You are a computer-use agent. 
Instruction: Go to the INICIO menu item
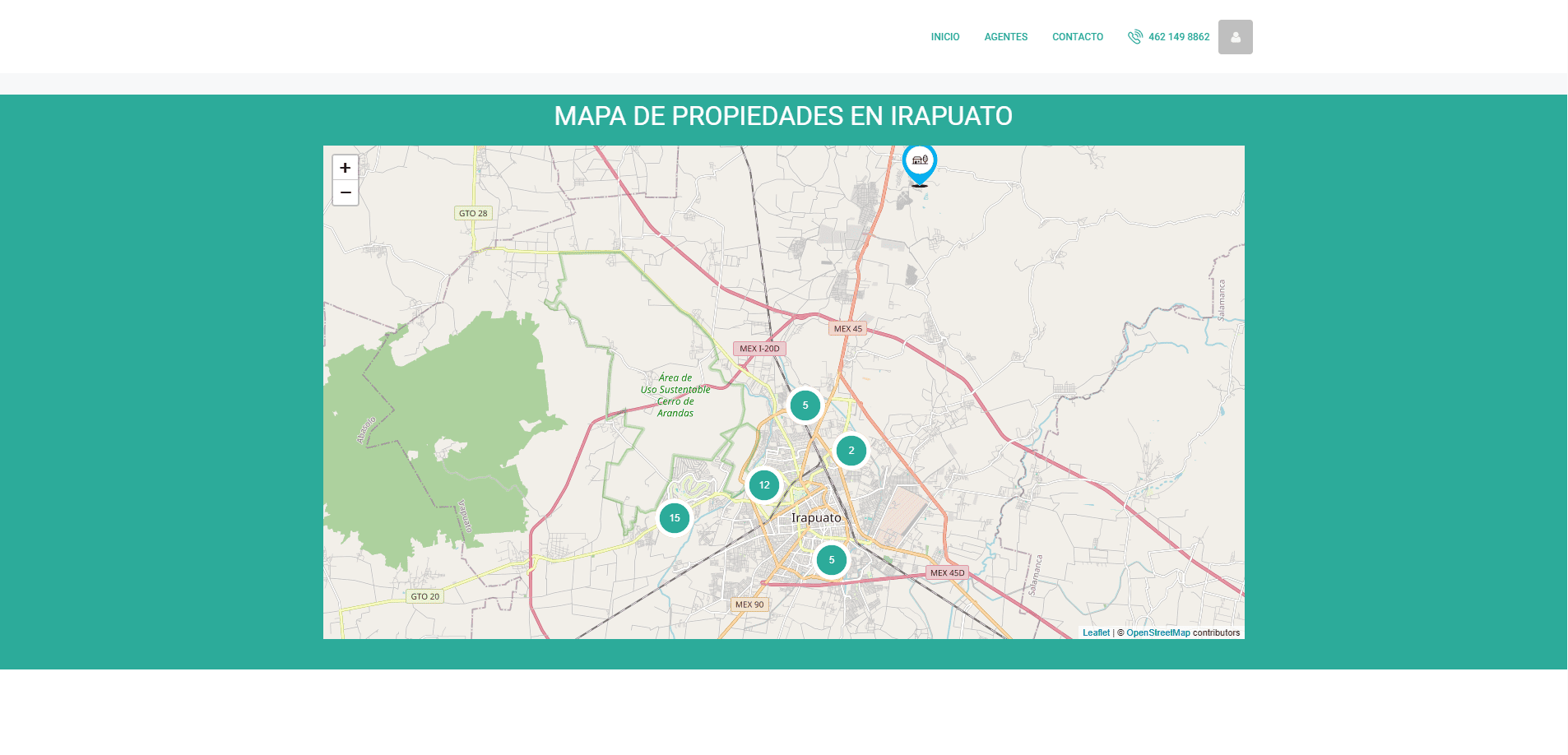tap(944, 37)
